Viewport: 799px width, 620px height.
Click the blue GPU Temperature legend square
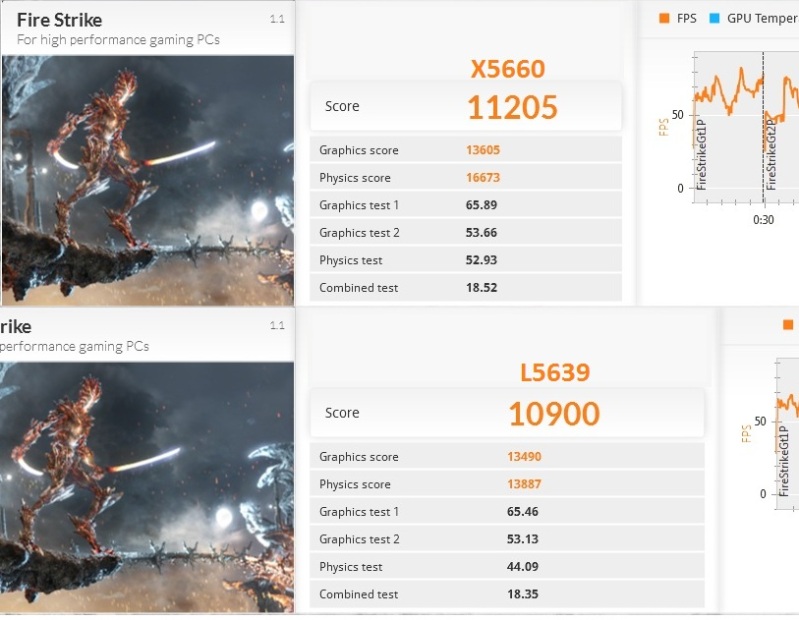[x=714, y=18]
